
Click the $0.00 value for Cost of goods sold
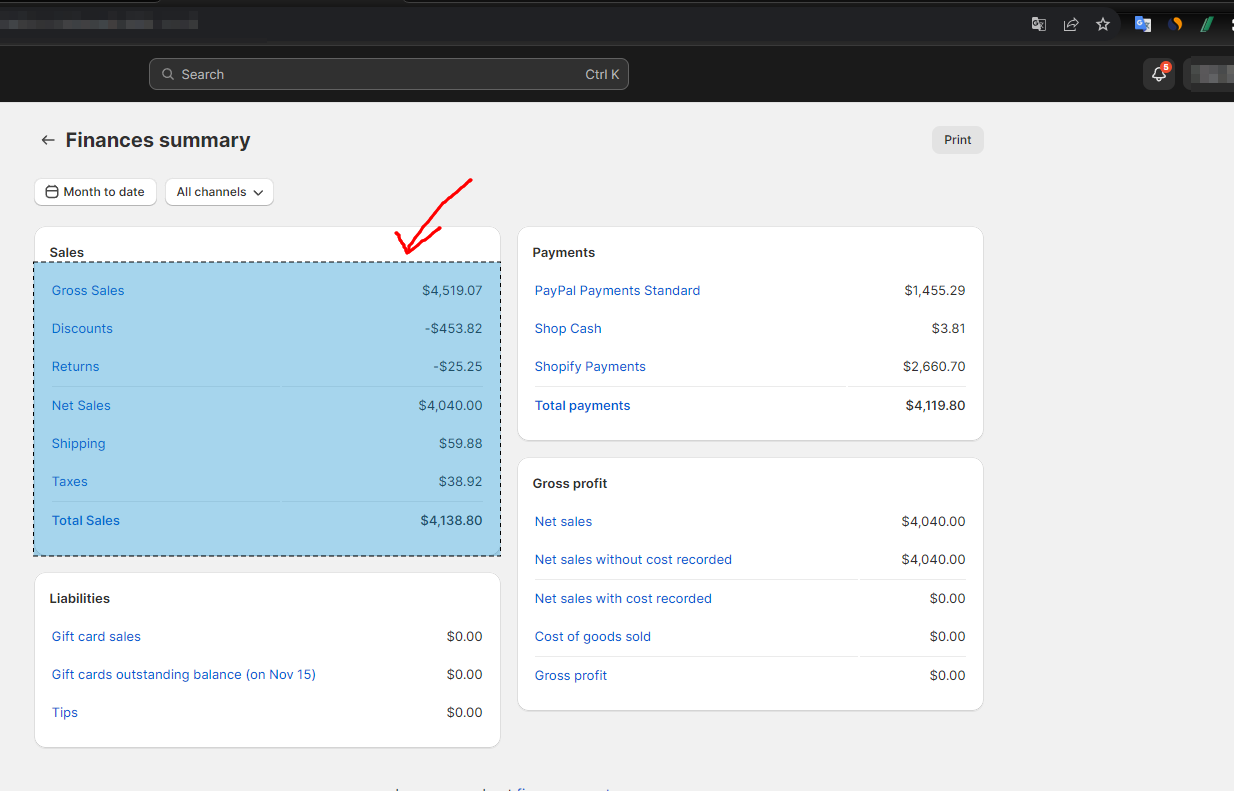pyautogui.click(x=948, y=637)
